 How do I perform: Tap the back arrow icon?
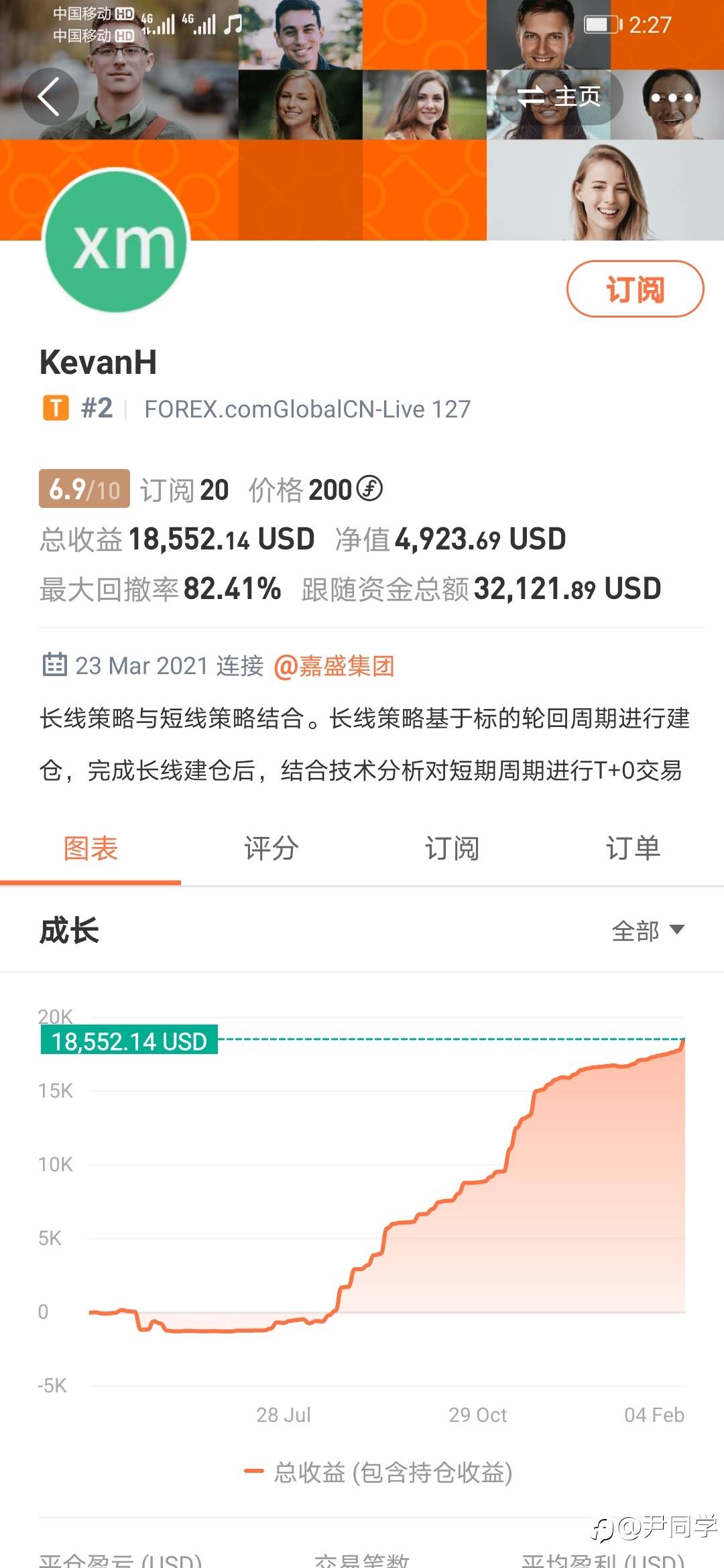tap(50, 96)
